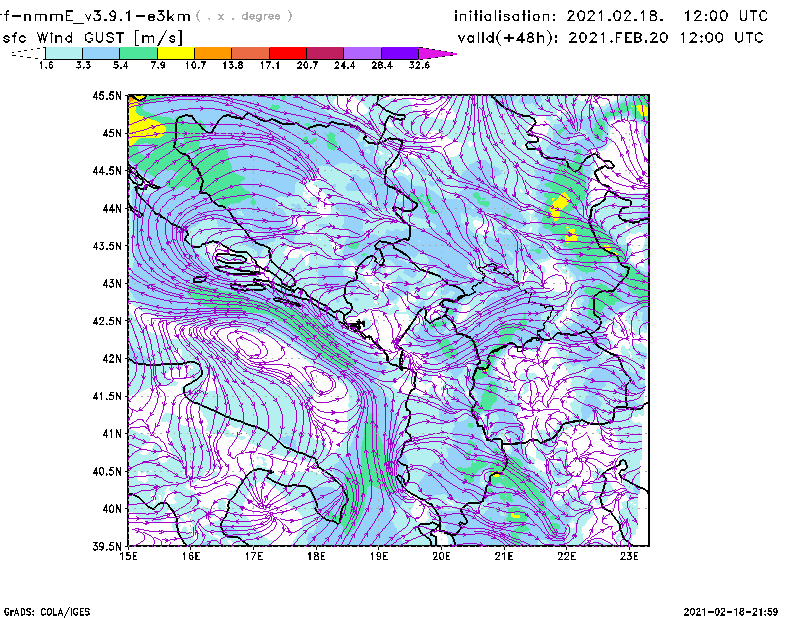Click the 21E longitude label
Screen dimensions: 800x618
click(504, 556)
